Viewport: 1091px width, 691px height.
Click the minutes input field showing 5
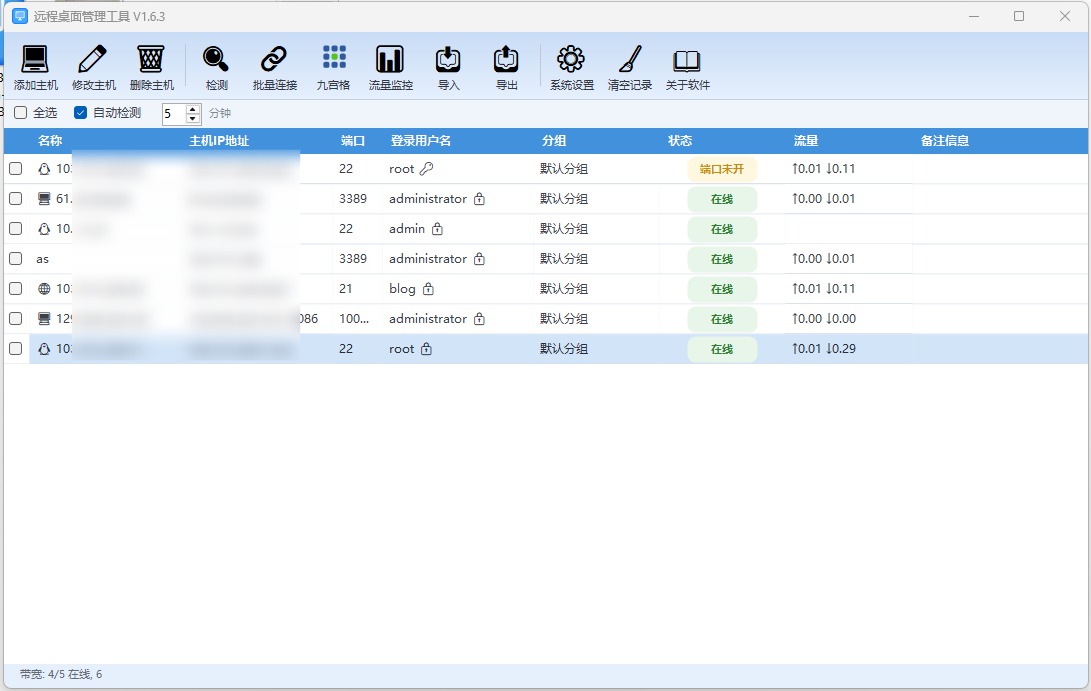pos(174,113)
